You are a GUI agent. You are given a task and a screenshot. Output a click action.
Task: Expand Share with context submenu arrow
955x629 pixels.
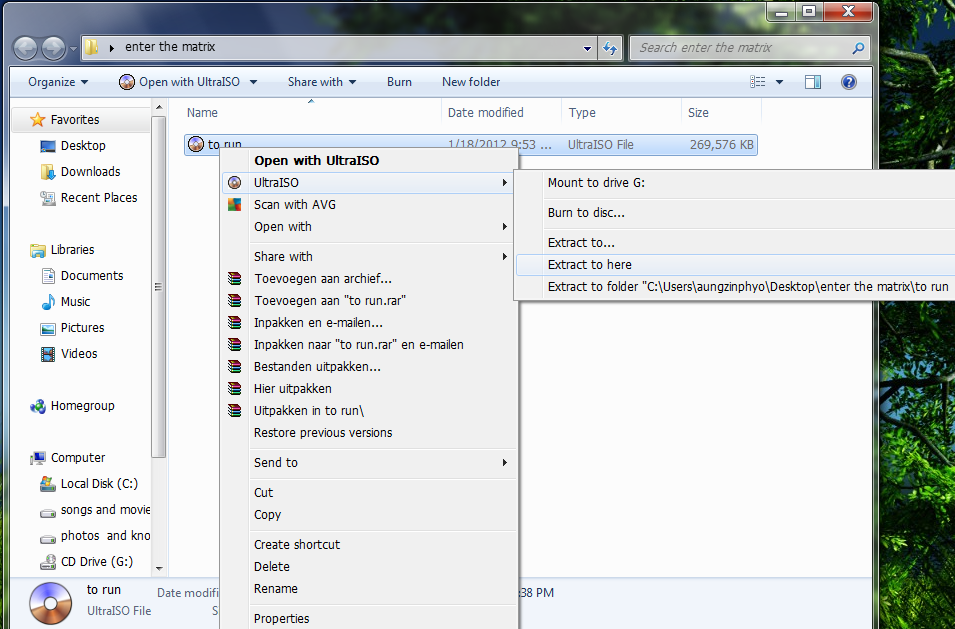click(504, 256)
